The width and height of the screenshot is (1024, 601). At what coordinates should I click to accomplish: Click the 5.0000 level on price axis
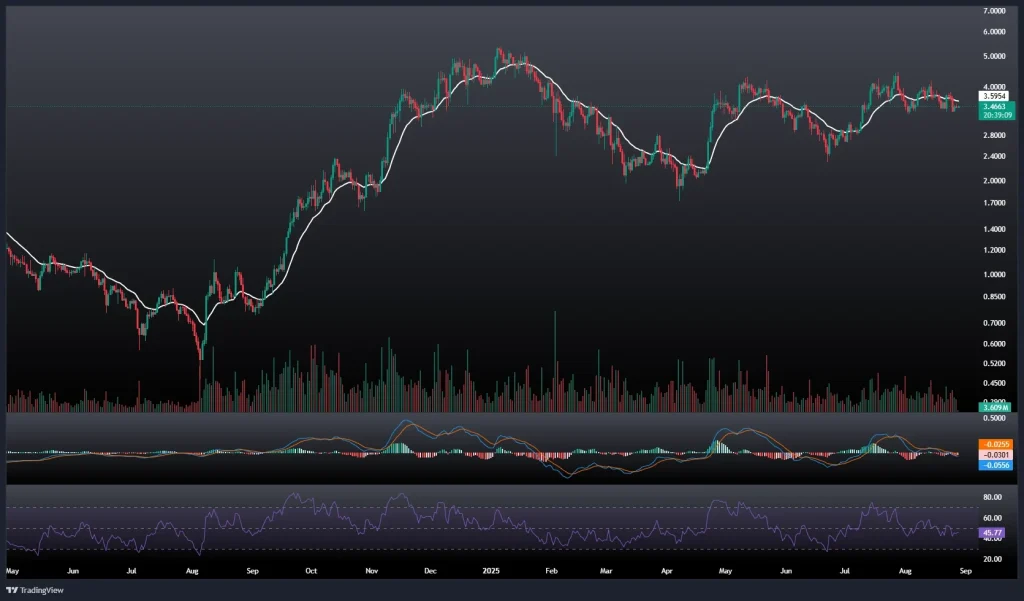tap(994, 57)
